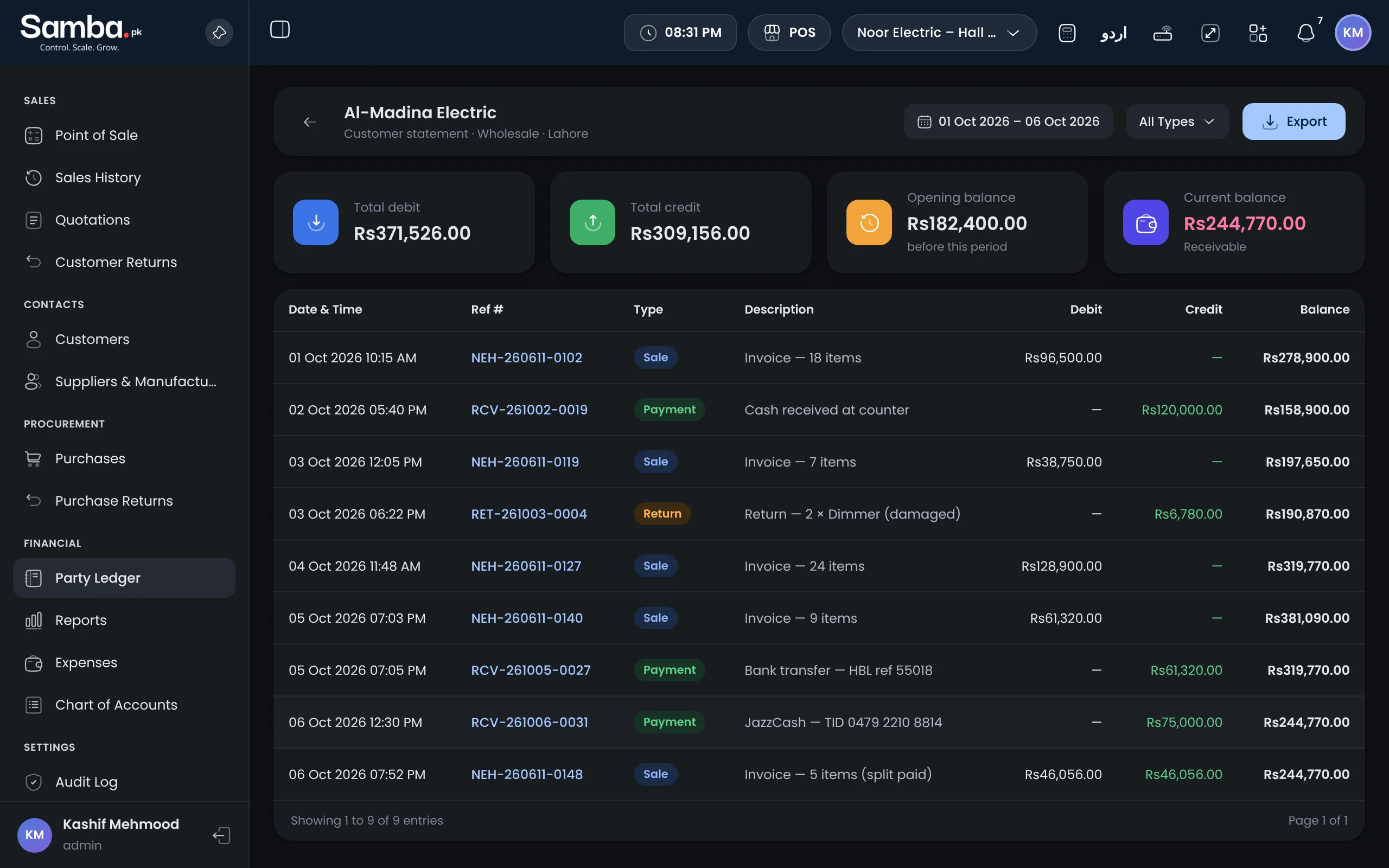This screenshot has width=1389, height=868.
Task: Open Suppliers & Manufacturers
Action: click(124, 382)
